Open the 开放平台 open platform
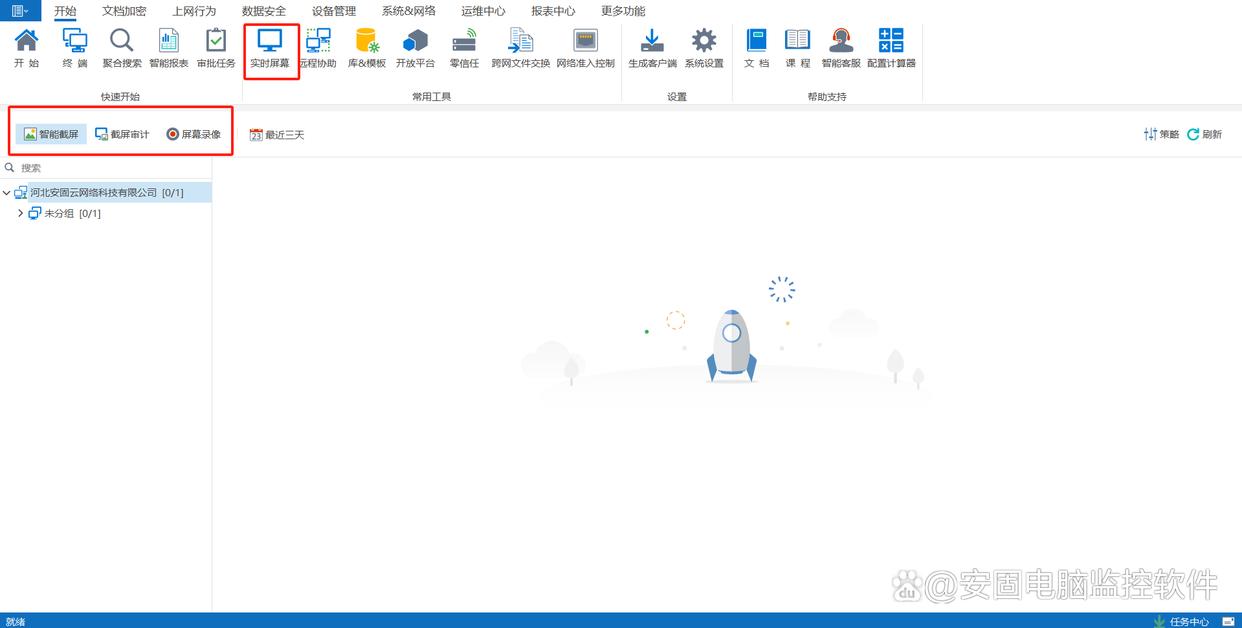Screen dimensions: 1242x628 [x=415, y=48]
